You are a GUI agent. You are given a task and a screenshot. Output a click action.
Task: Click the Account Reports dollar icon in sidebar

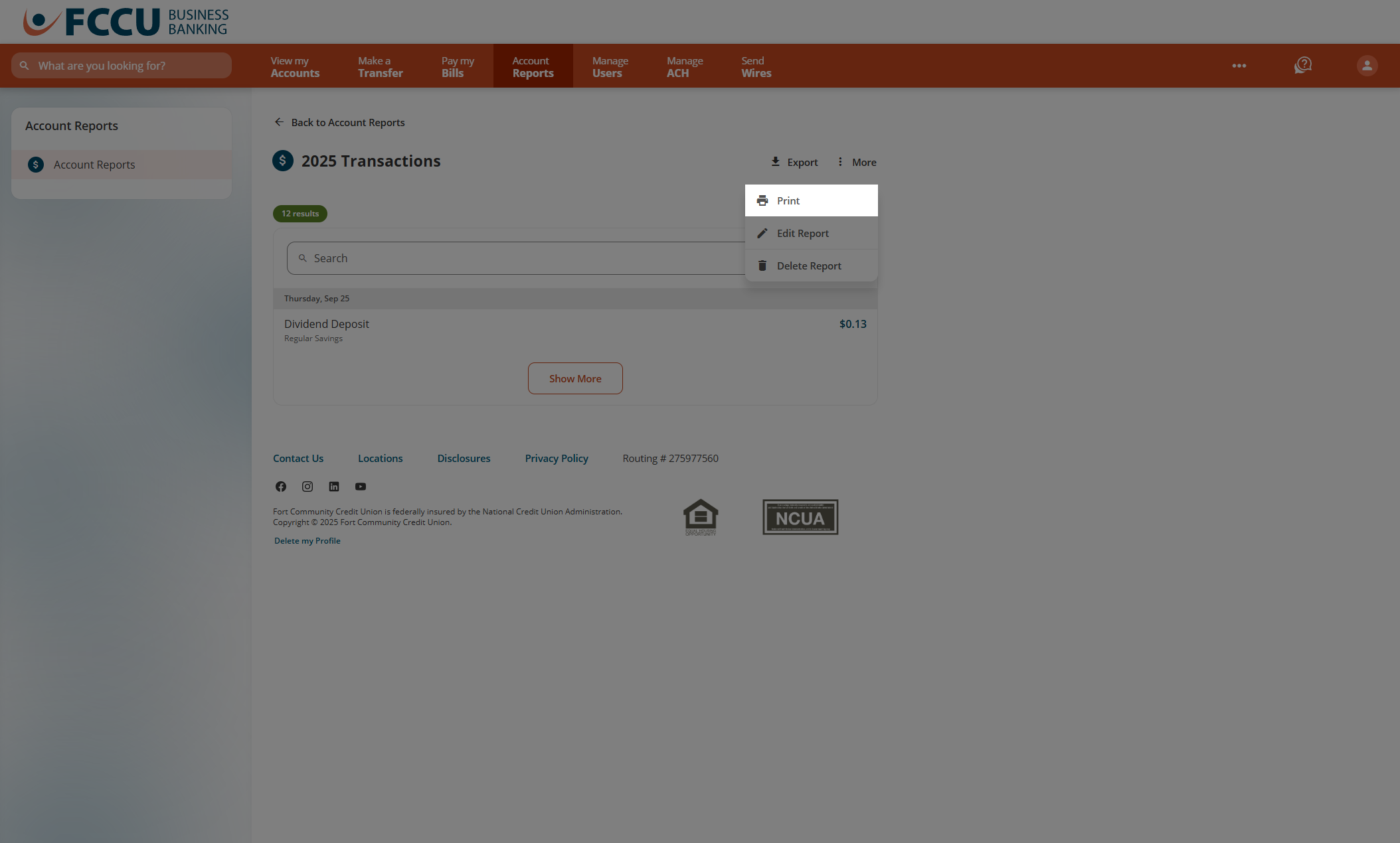[x=35, y=165]
